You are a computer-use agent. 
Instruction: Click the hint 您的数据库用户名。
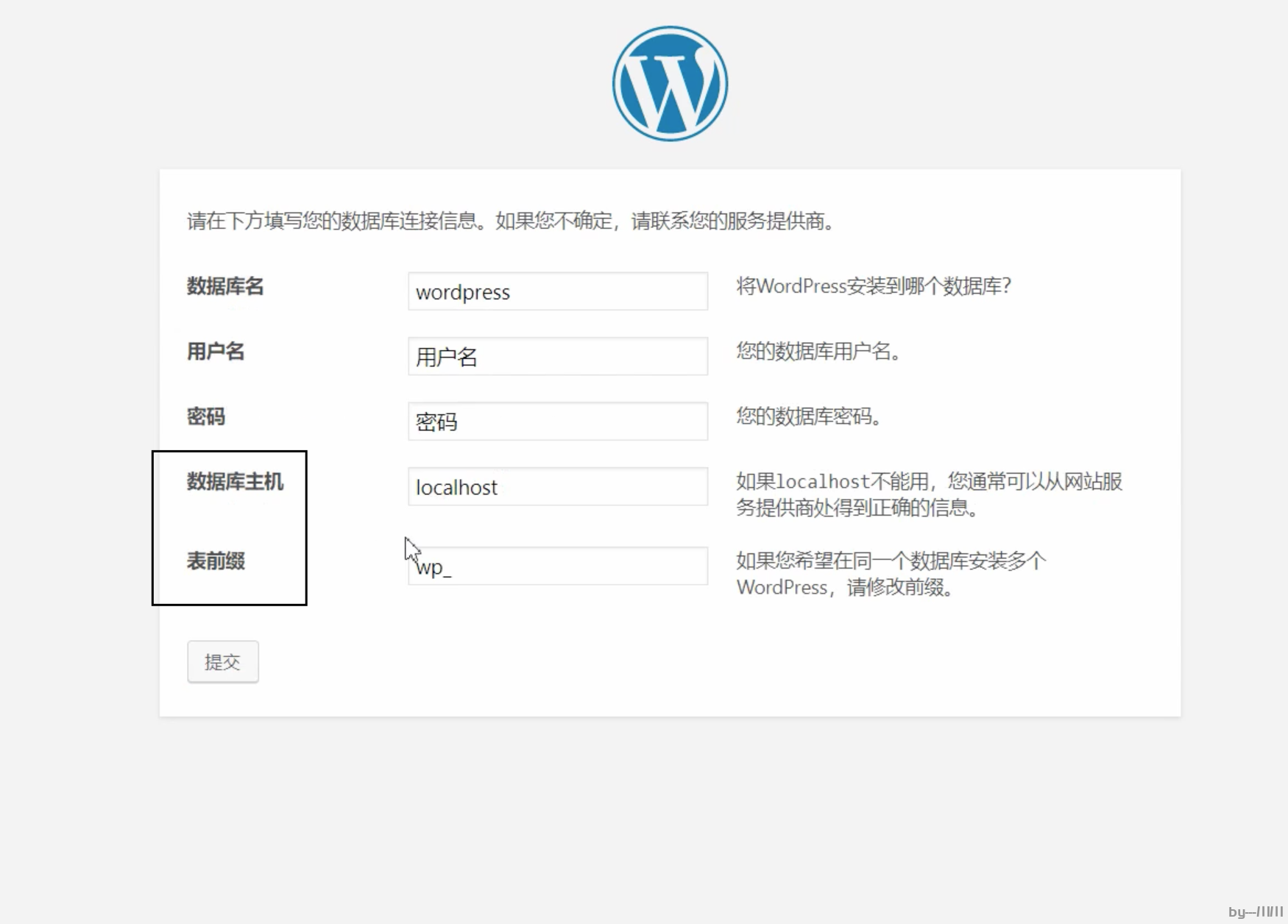point(818,352)
